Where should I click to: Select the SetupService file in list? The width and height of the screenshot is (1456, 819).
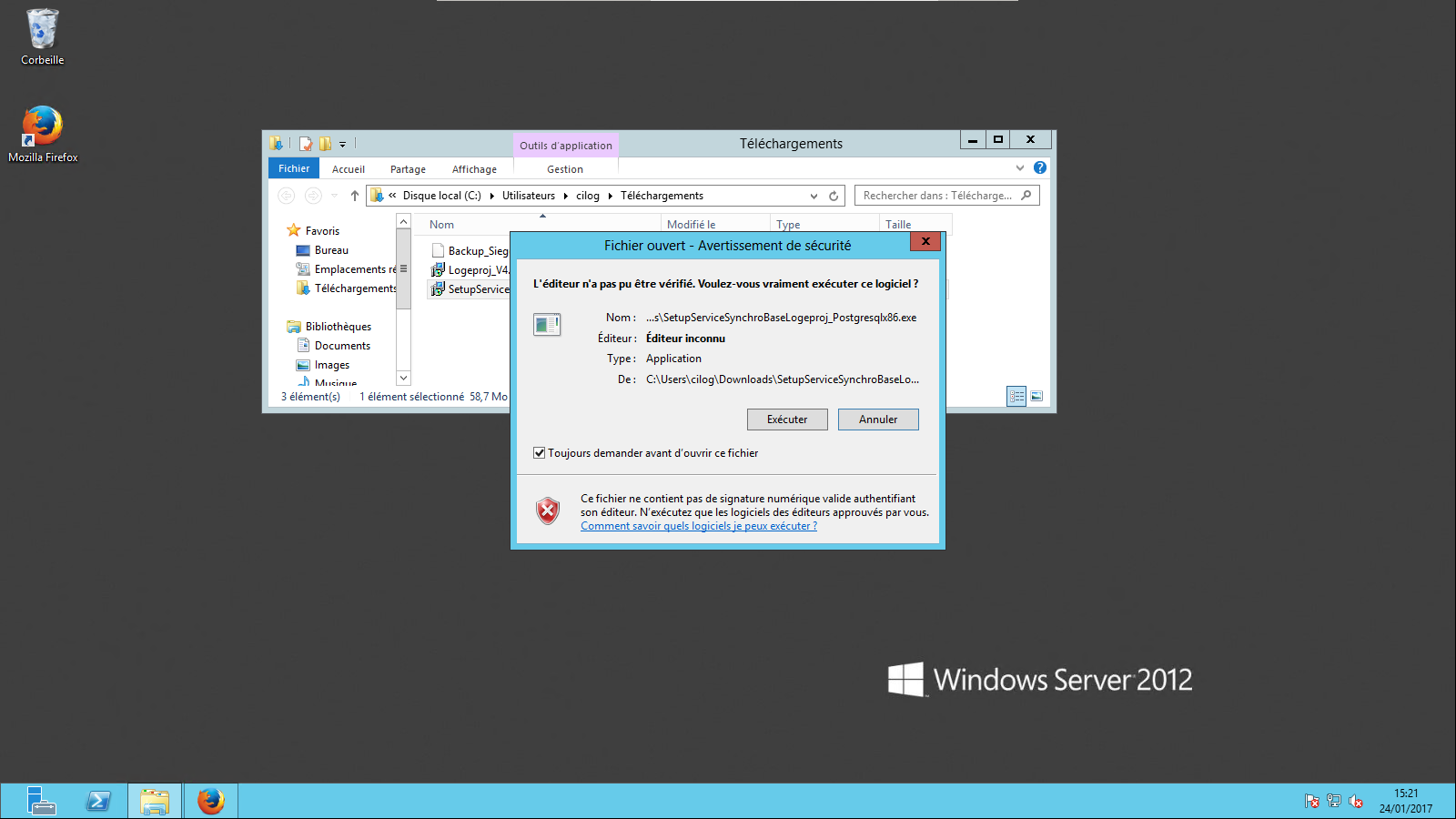click(x=470, y=288)
